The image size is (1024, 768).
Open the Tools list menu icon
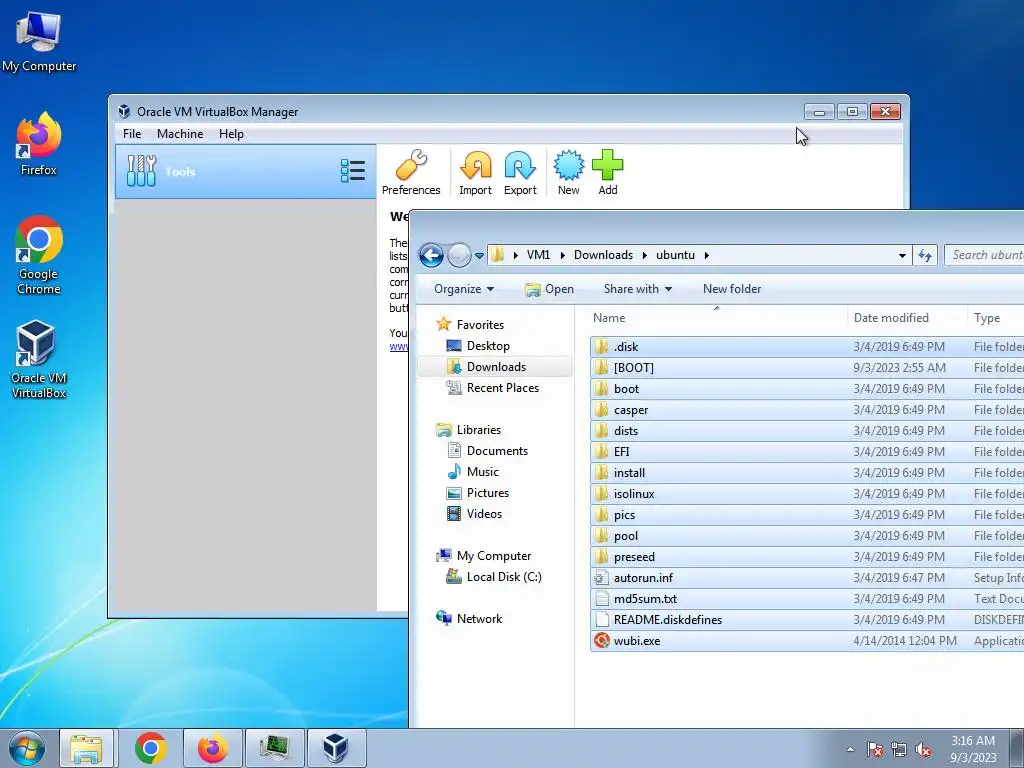[x=353, y=171]
